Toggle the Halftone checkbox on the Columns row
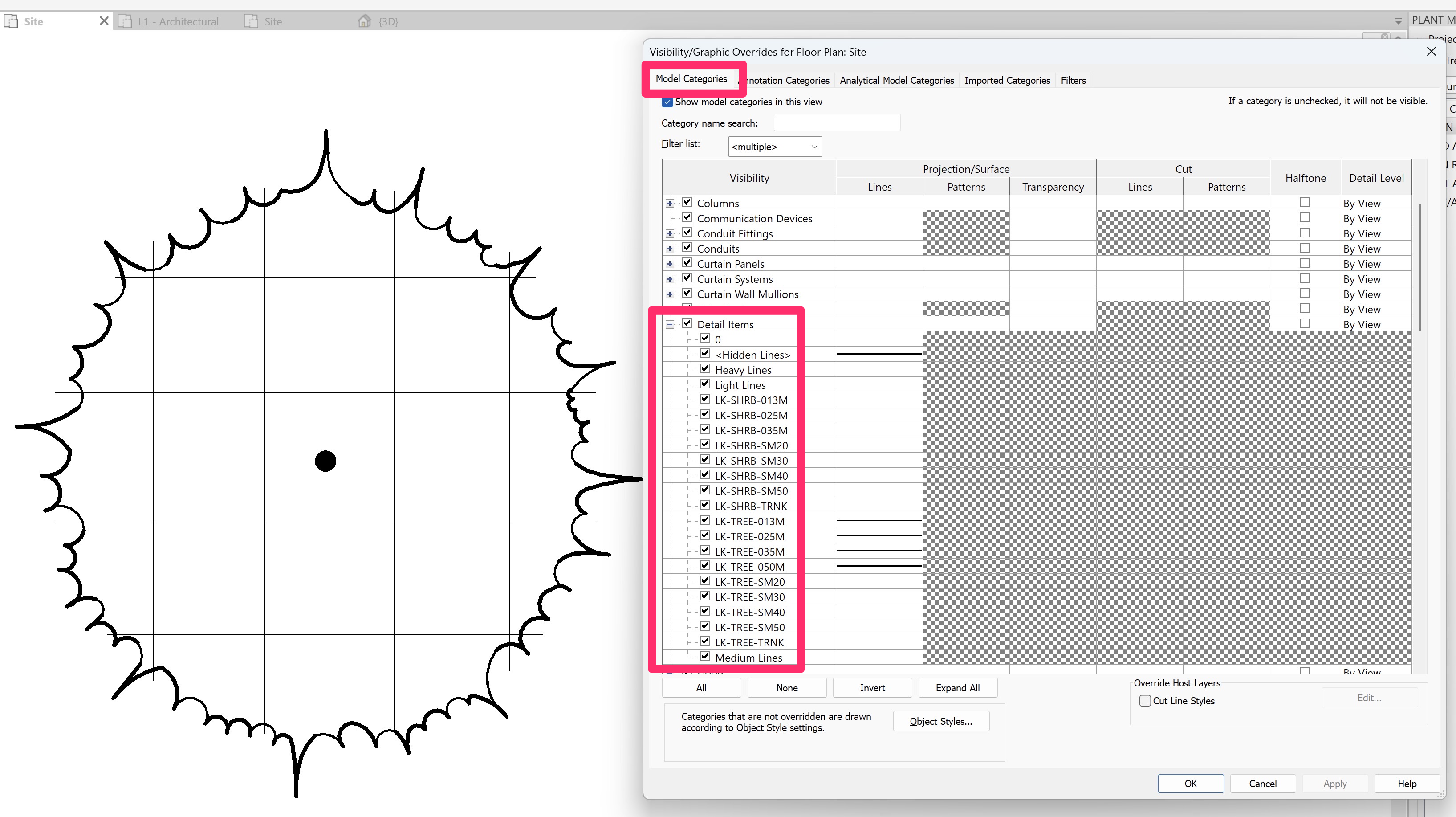Image resolution: width=1456 pixels, height=817 pixels. coord(1304,202)
